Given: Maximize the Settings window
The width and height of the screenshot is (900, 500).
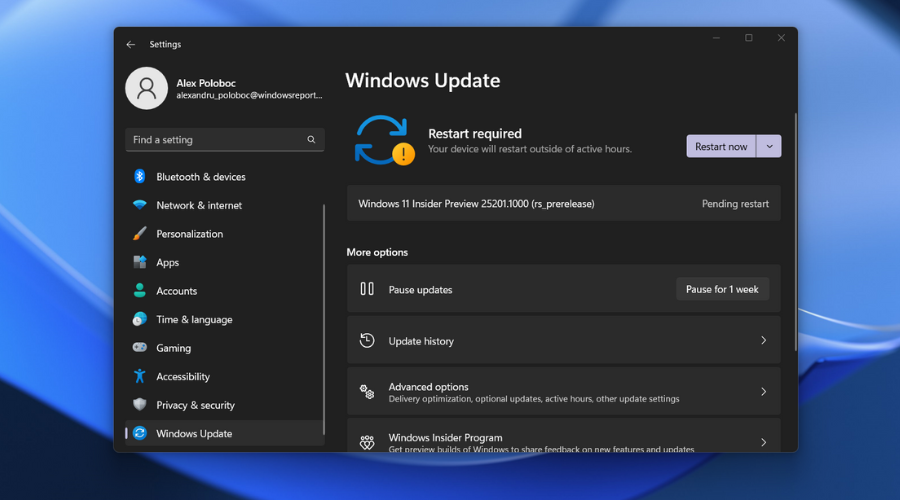Looking at the screenshot, I should [748, 38].
